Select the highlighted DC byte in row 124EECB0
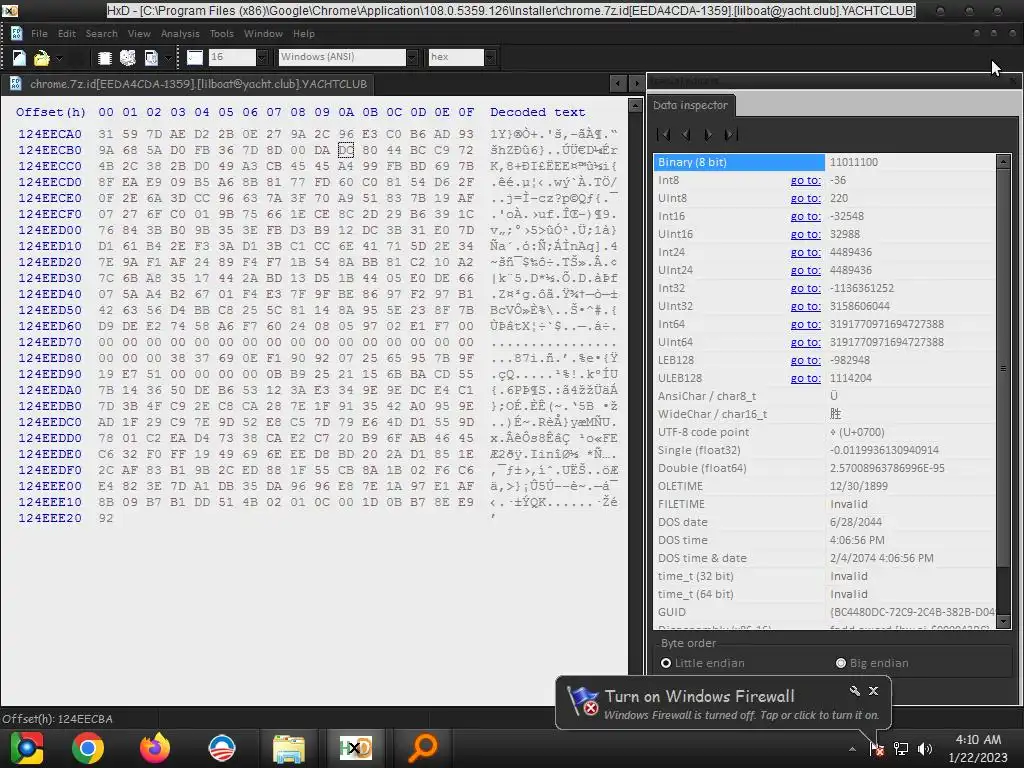This screenshot has height=768, width=1024. (x=346, y=150)
